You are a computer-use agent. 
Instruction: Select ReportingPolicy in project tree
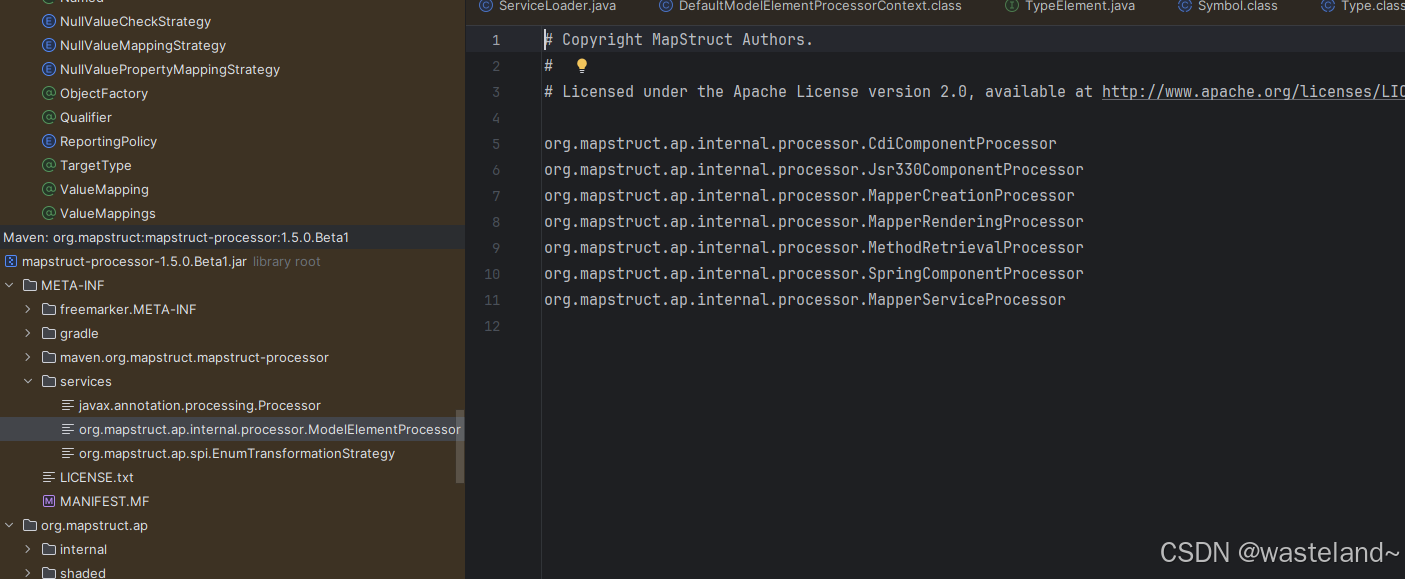(108, 141)
